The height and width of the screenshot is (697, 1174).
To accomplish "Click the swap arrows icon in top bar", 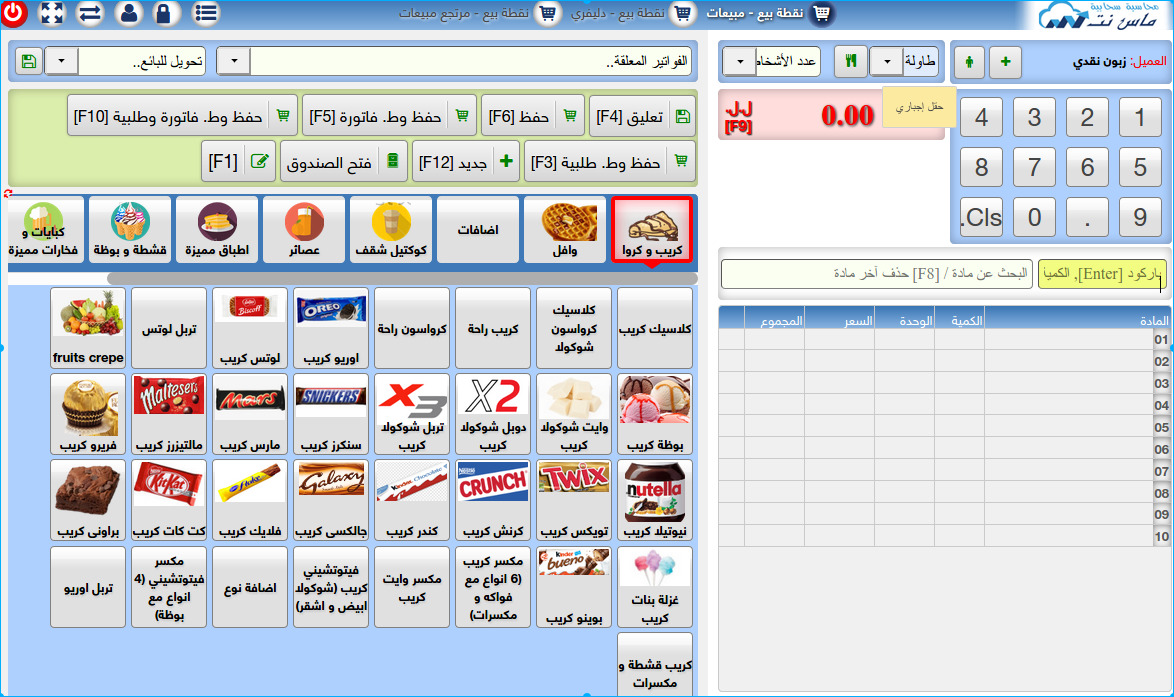I will click(90, 13).
